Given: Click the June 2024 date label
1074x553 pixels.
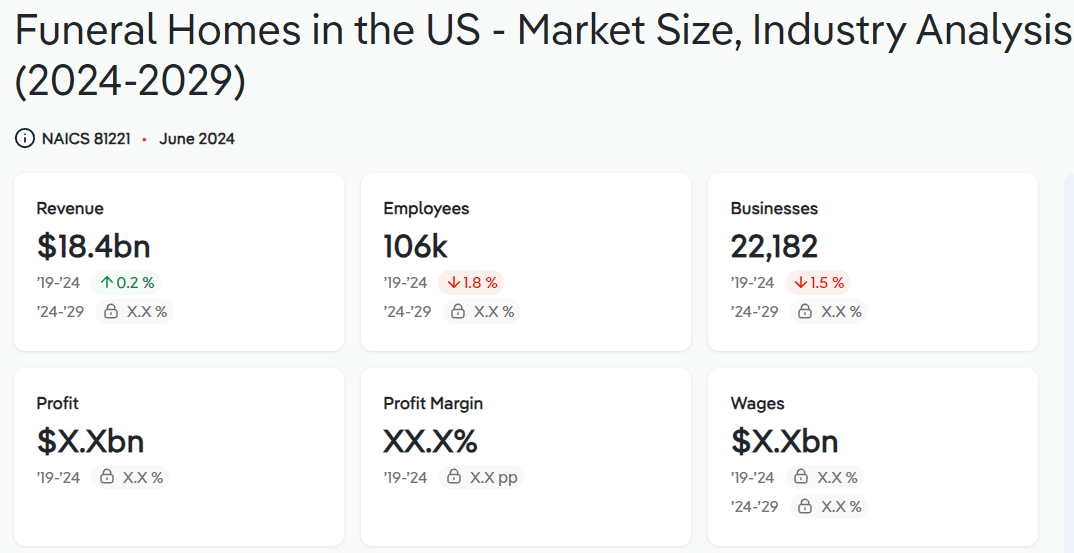Looking at the screenshot, I should click(x=197, y=138).
